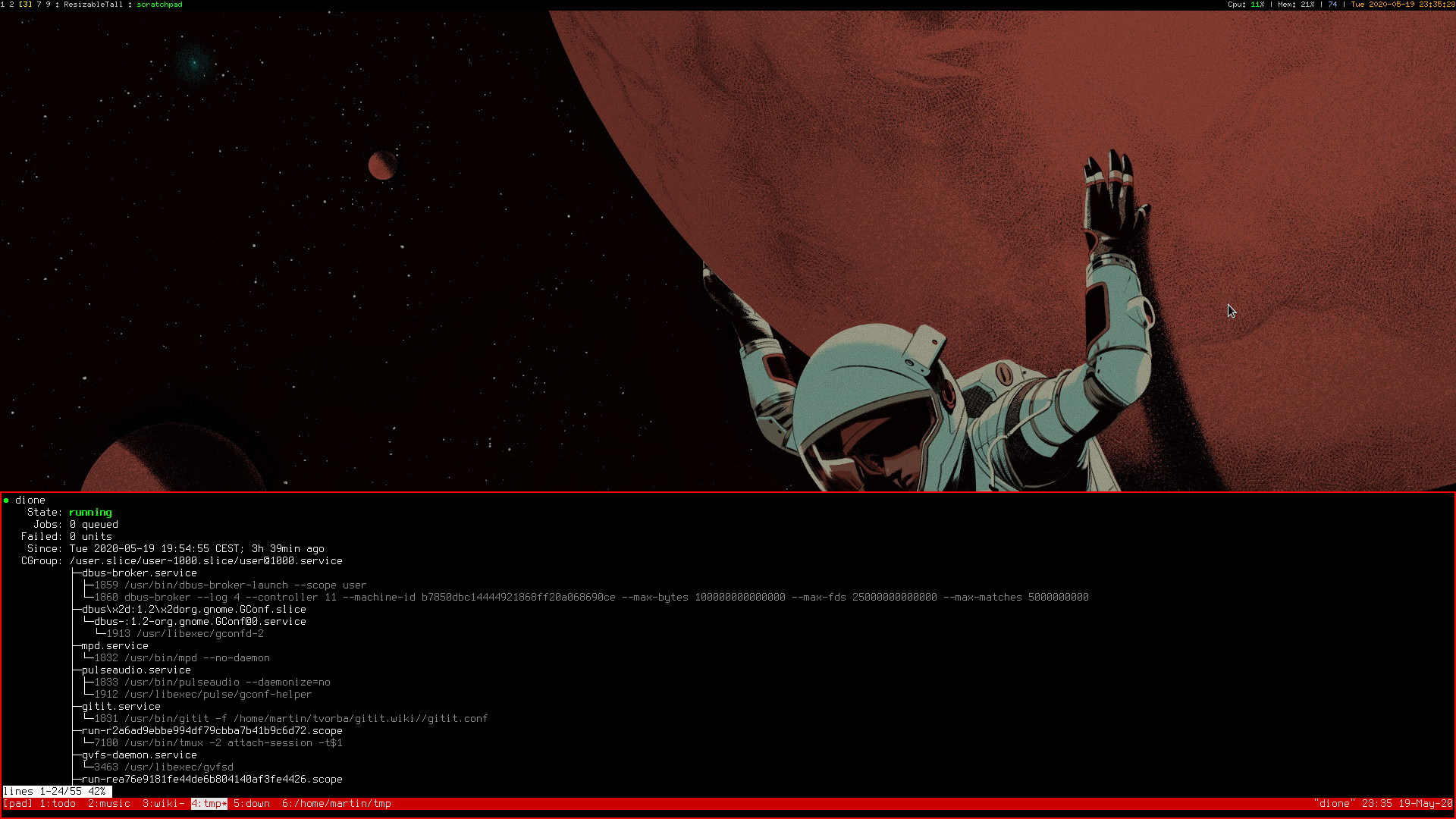Click process 1831 /usr/bin/gitit line
This screenshot has height=819, width=1456.
coord(291,719)
